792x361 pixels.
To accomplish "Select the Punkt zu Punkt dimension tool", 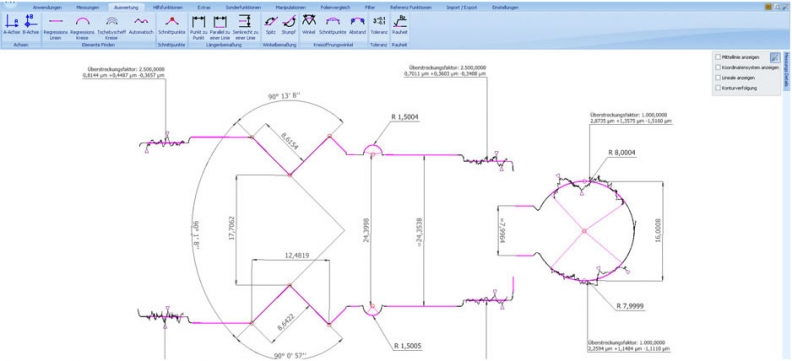I will (198, 28).
